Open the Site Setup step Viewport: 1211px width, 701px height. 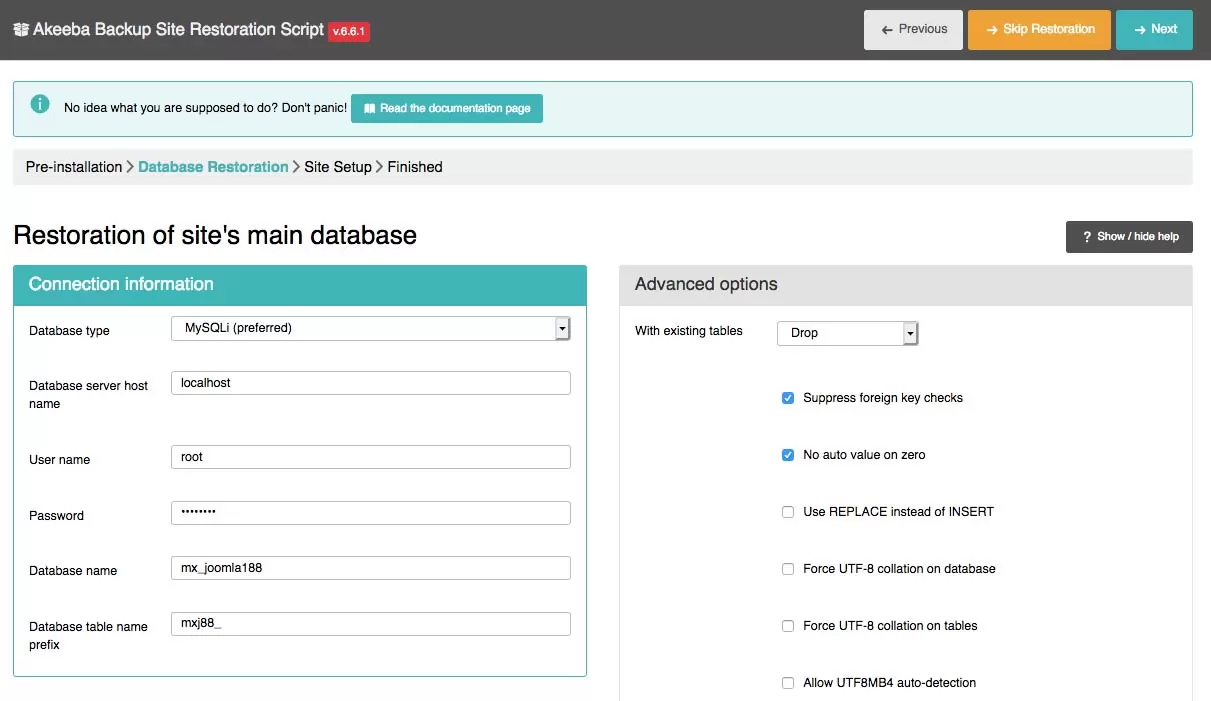point(337,167)
